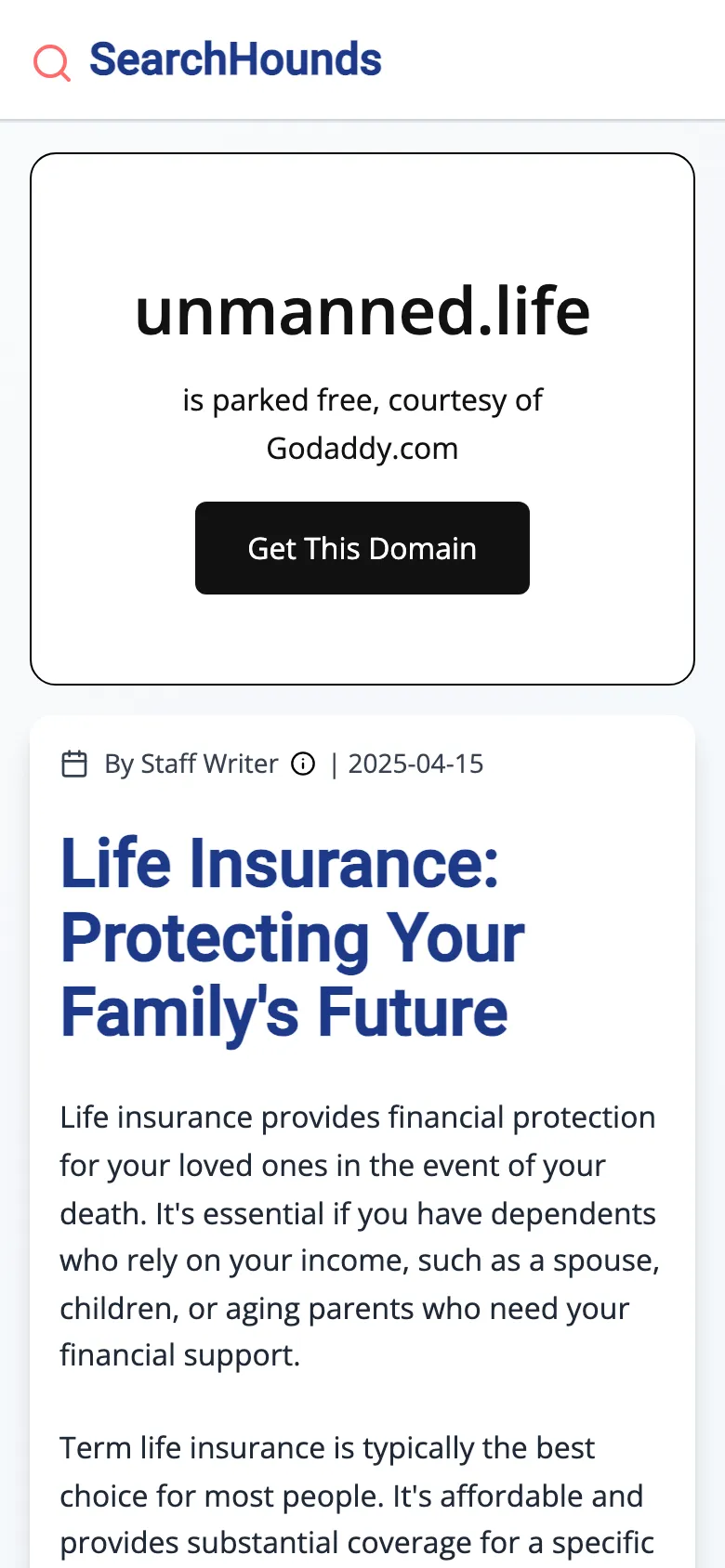Click the "Protecting Your" headline line
This screenshot has height=1568, width=725.
[x=293, y=937]
